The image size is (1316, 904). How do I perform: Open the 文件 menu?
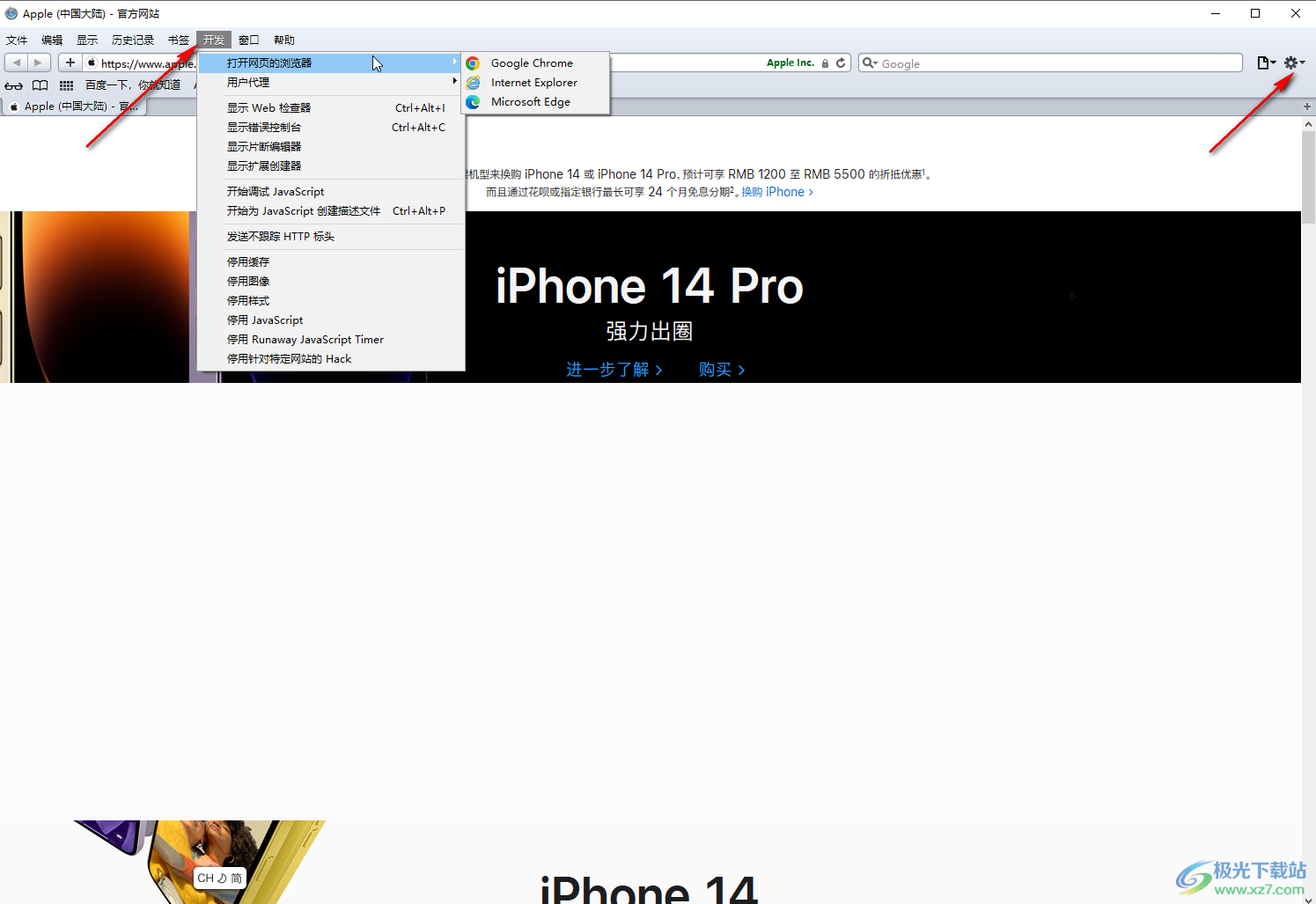coord(17,40)
